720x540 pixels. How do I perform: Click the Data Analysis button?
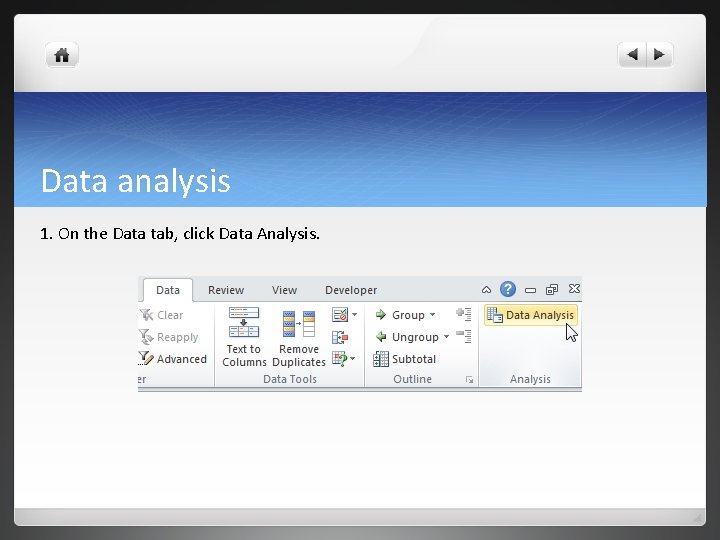[531, 315]
